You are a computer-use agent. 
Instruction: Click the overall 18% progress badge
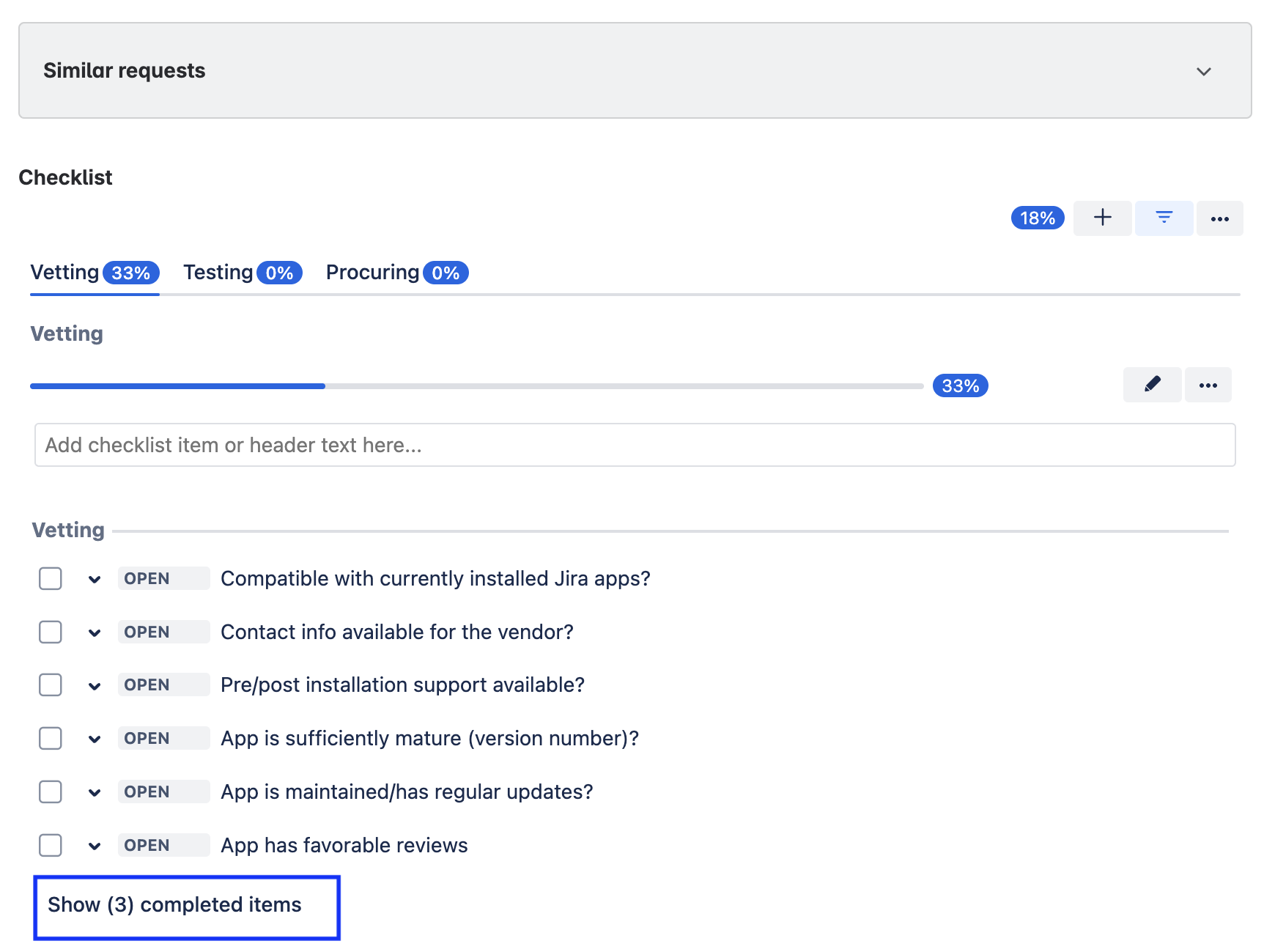[x=1037, y=218]
